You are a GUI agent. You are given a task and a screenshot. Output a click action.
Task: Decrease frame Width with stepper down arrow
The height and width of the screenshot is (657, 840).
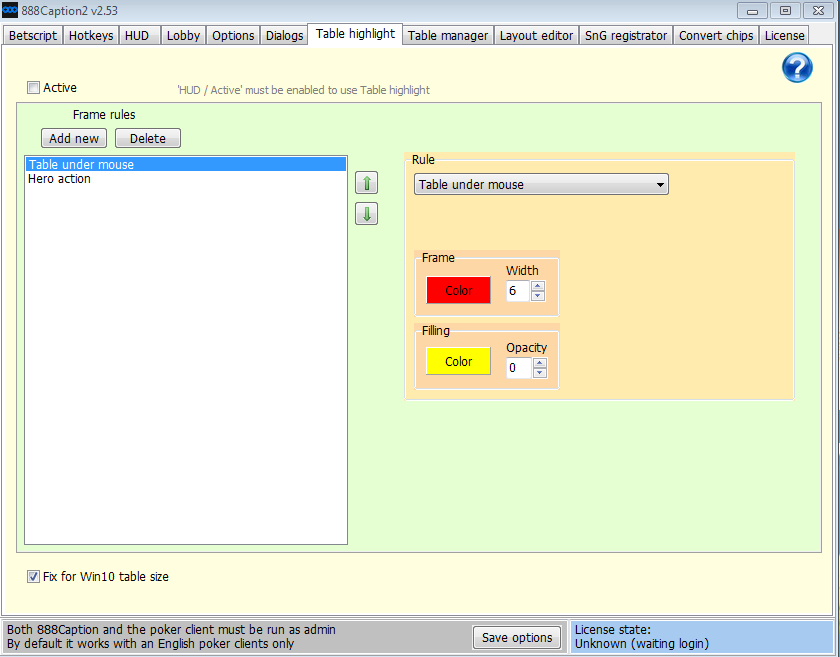[x=538, y=294]
